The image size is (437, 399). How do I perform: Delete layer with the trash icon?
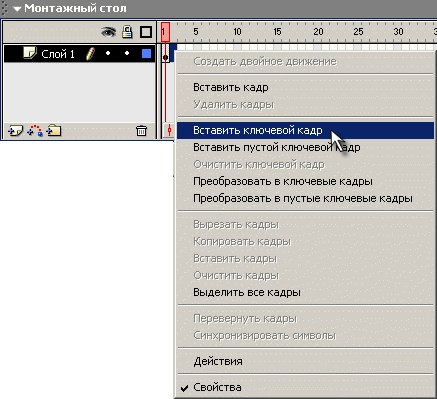141,131
